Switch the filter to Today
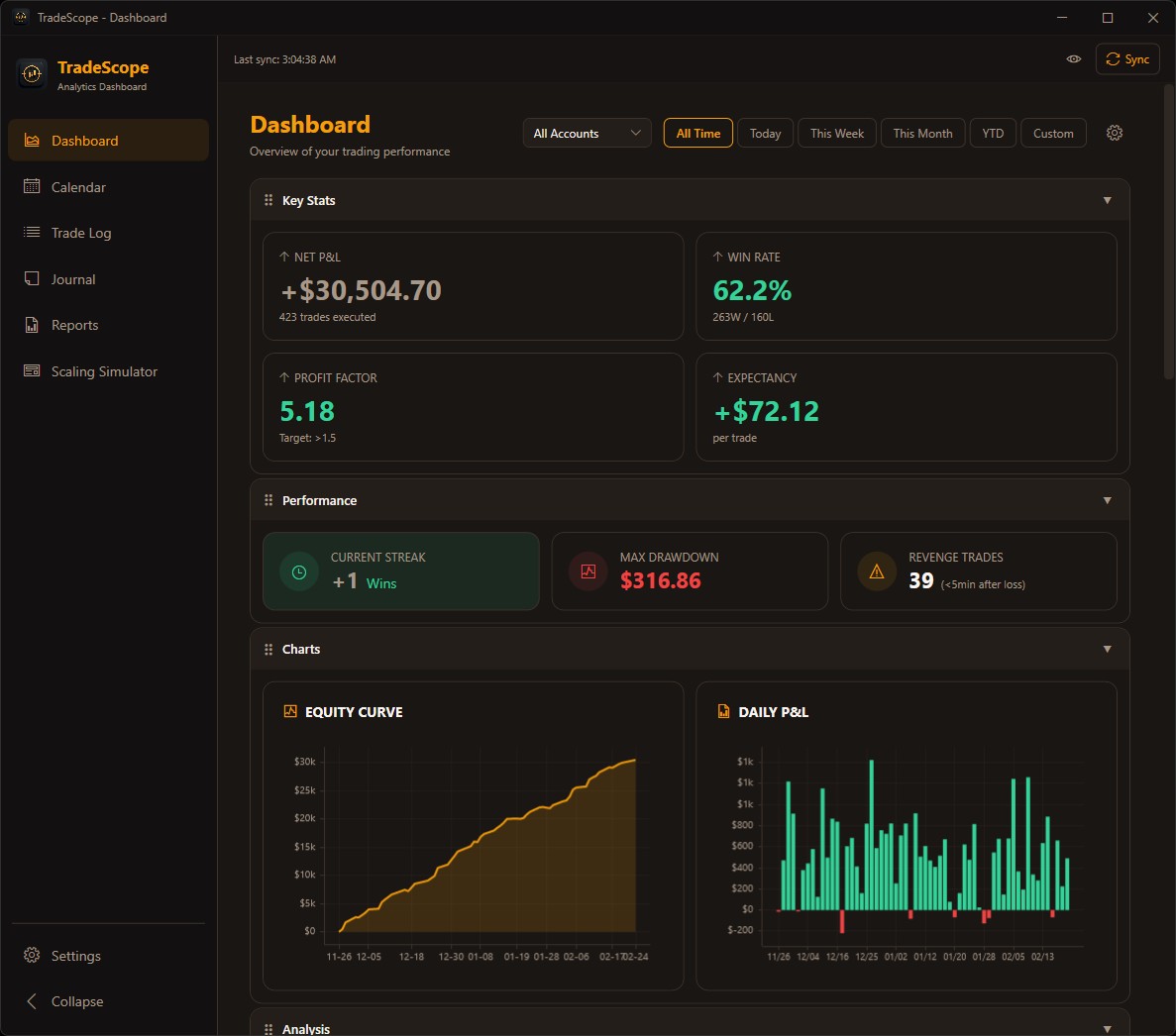 [765, 132]
